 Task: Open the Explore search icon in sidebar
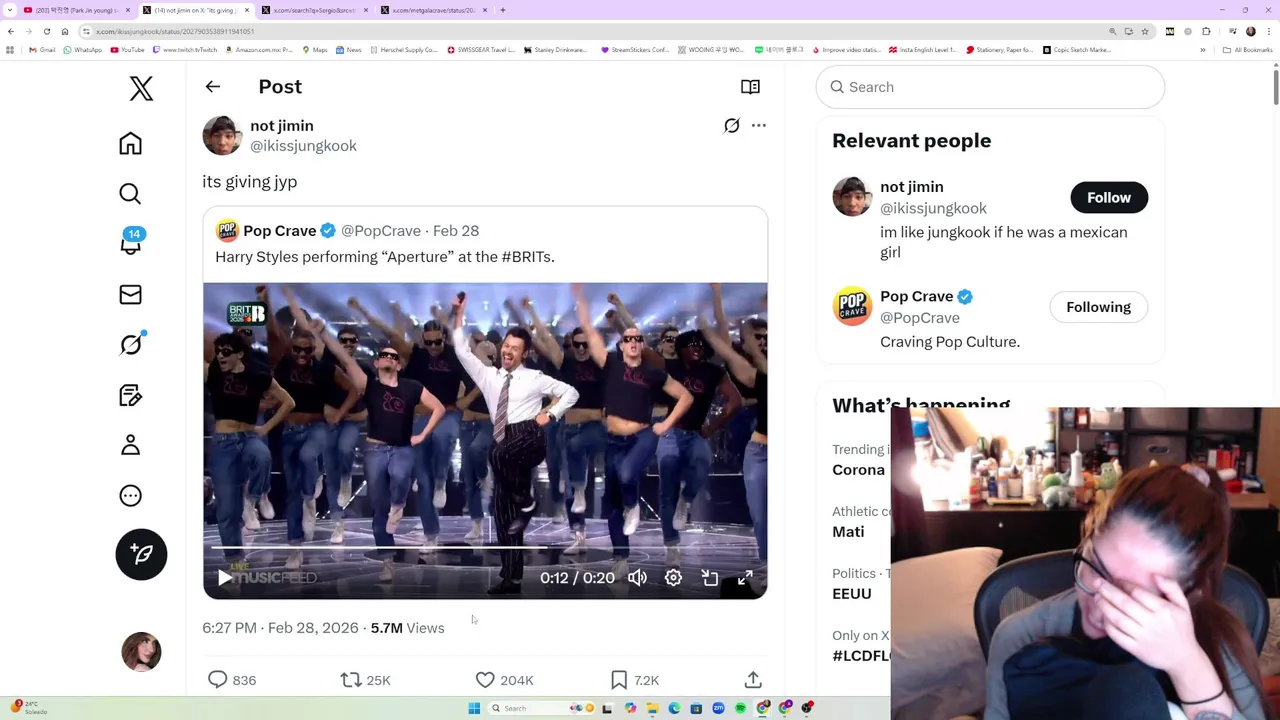tap(130, 193)
